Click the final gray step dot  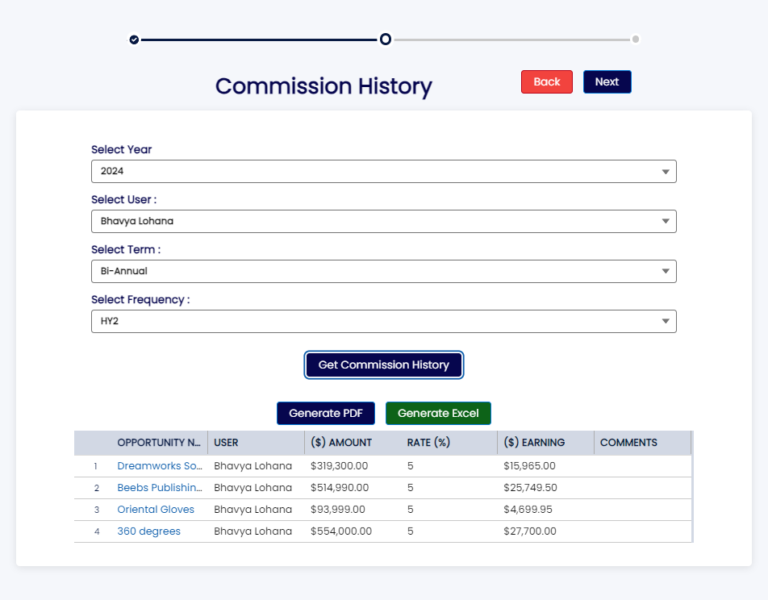pos(636,40)
